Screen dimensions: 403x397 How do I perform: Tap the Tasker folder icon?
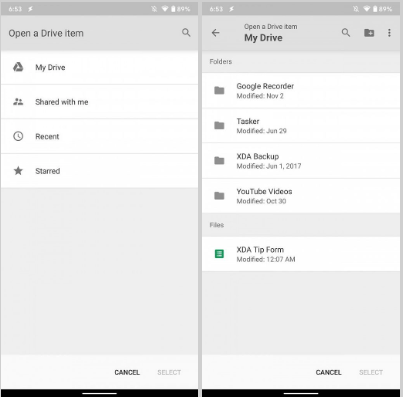(x=219, y=125)
